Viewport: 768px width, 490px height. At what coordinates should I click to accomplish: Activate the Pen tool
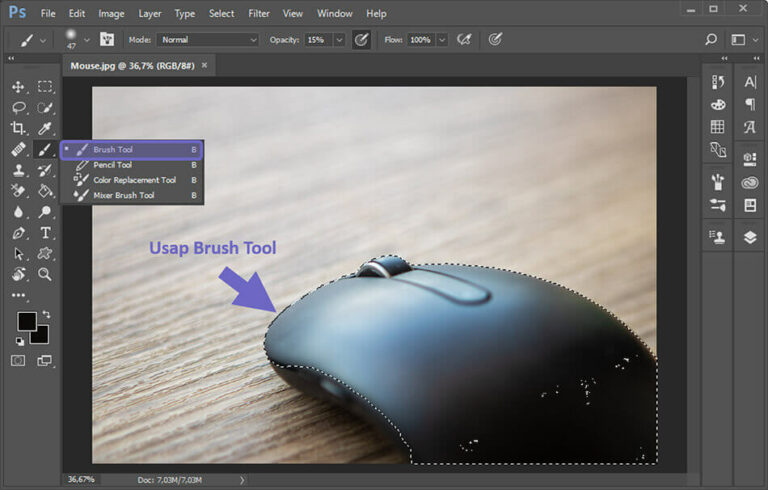(x=18, y=233)
